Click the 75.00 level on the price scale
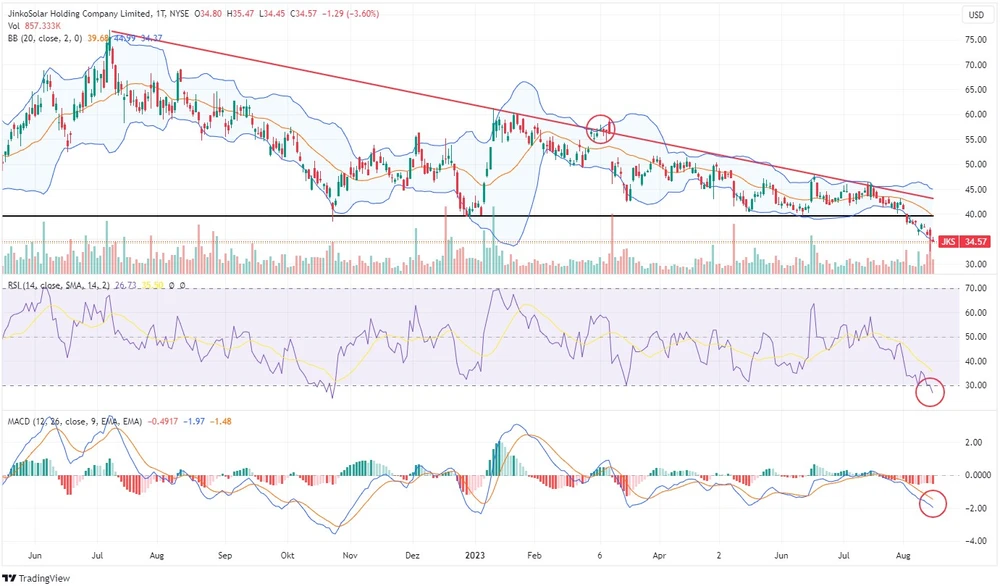The height and width of the screenshot is (586, 1000). click(x=976, y=40)
